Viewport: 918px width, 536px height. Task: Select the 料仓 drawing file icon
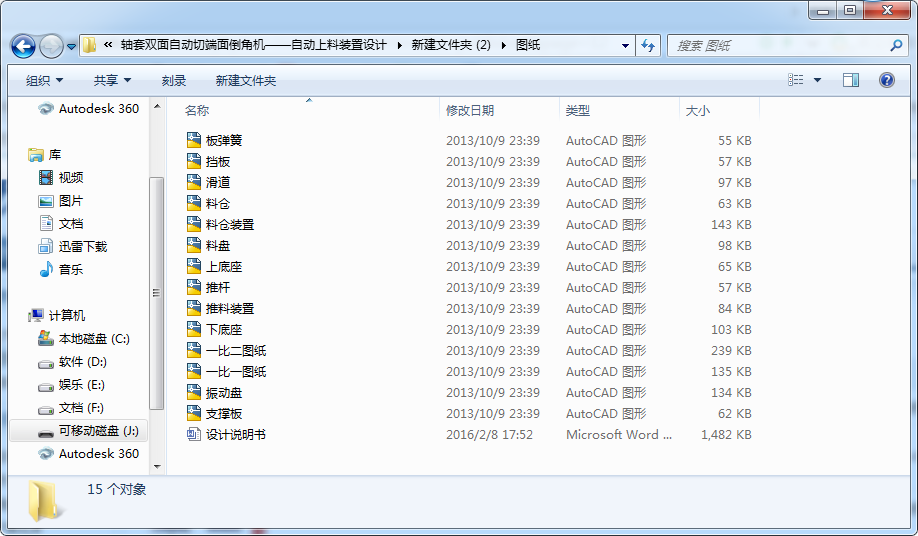[x=194, y=203]
